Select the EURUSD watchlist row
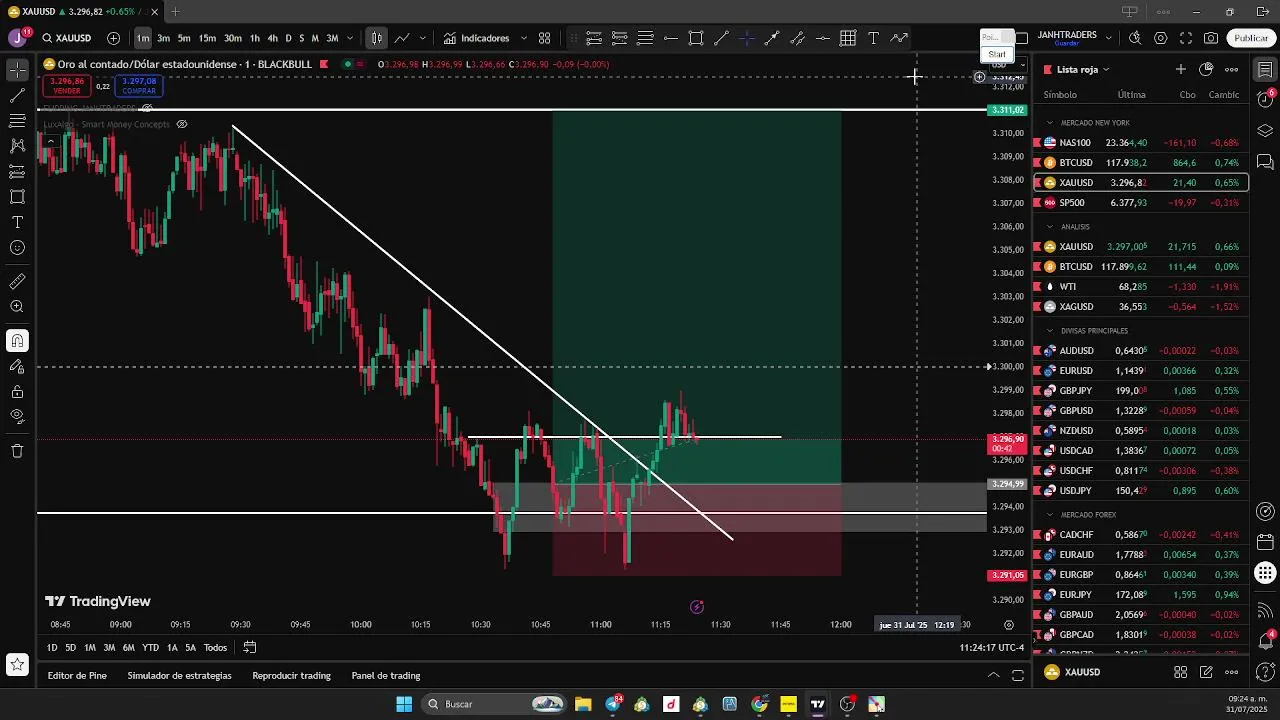This screenshot has width=1280, height=720. click(1141, 371)
